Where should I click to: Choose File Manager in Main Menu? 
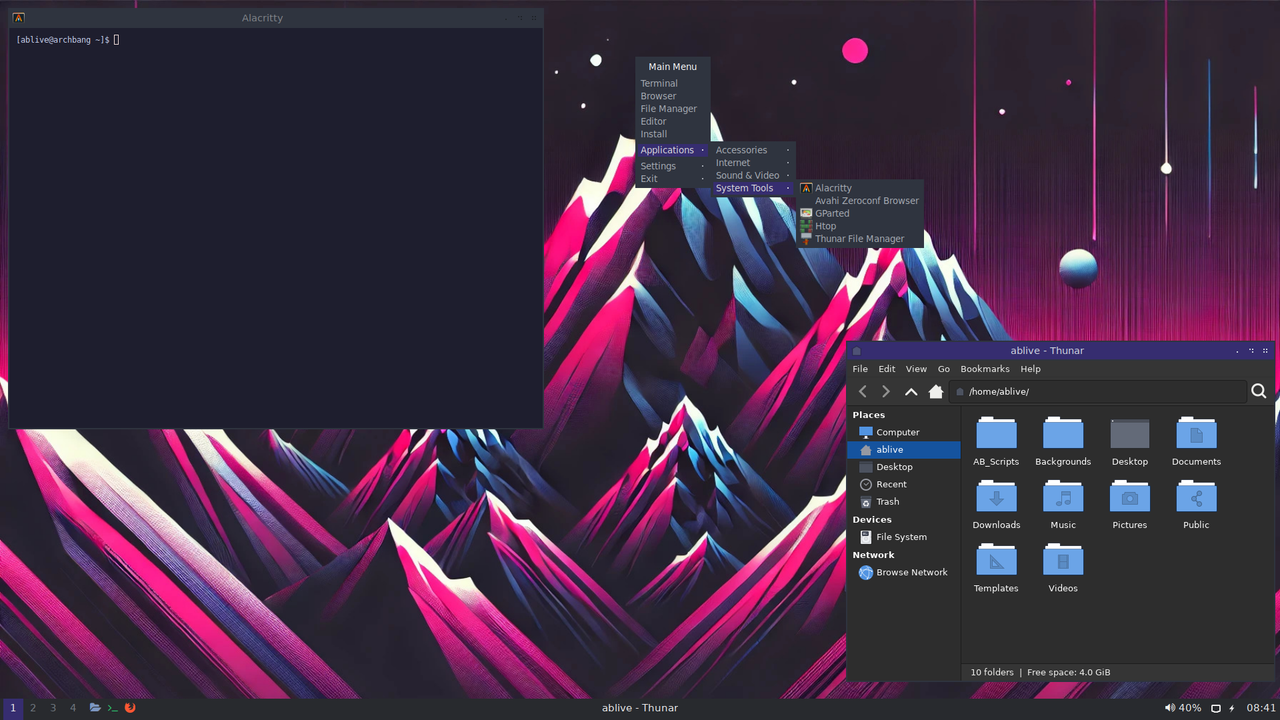672,109
